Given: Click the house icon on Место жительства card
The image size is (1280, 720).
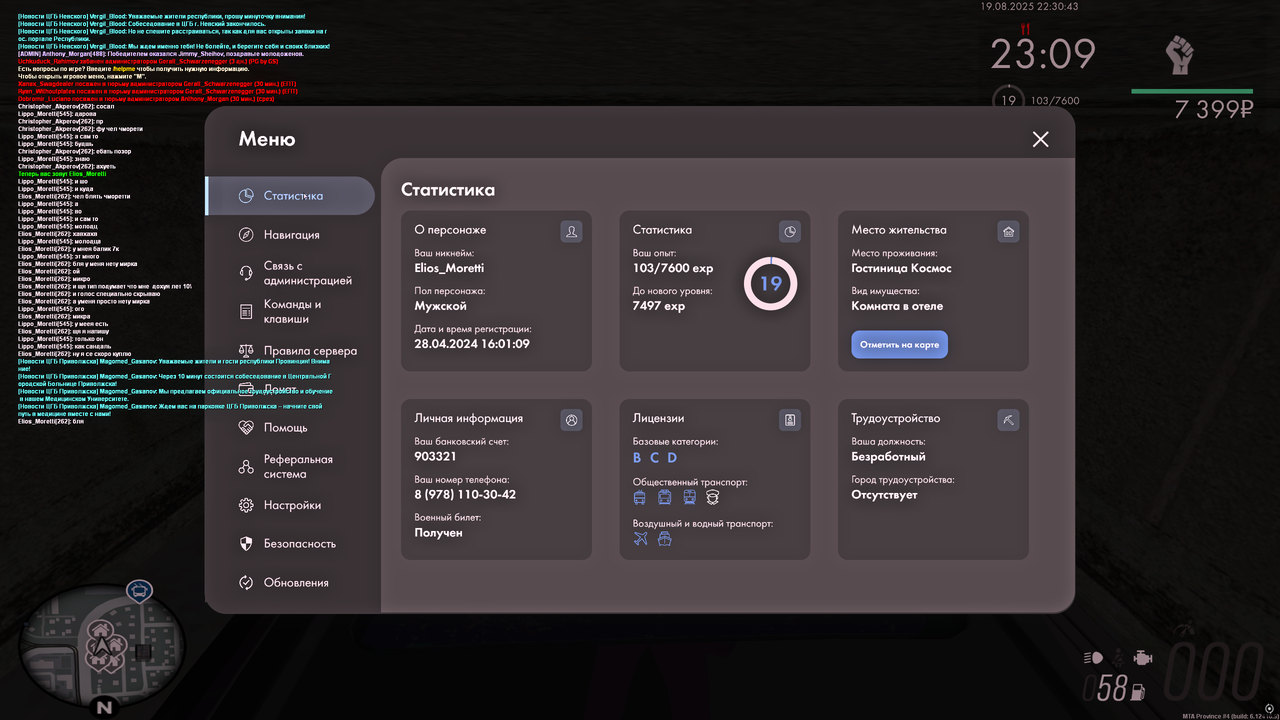Looking at the screenshot, I should [x=1008, y=232].
